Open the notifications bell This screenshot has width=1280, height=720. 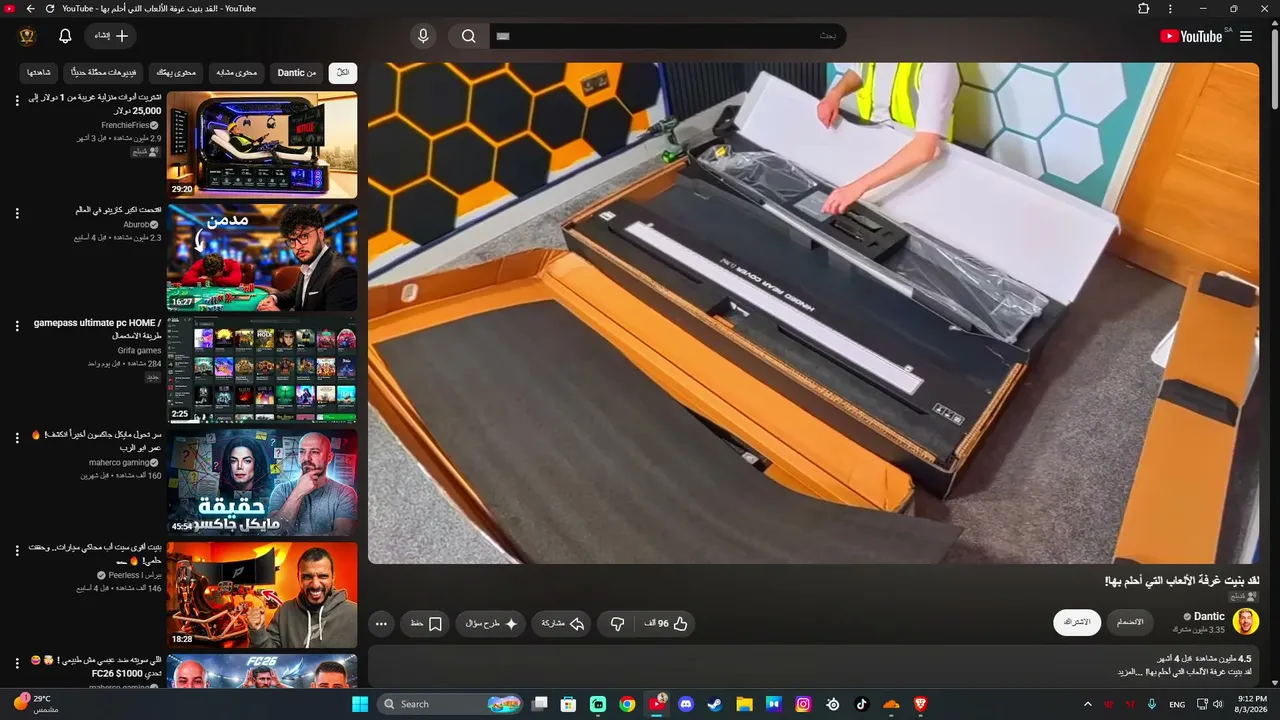coord(65,36)
